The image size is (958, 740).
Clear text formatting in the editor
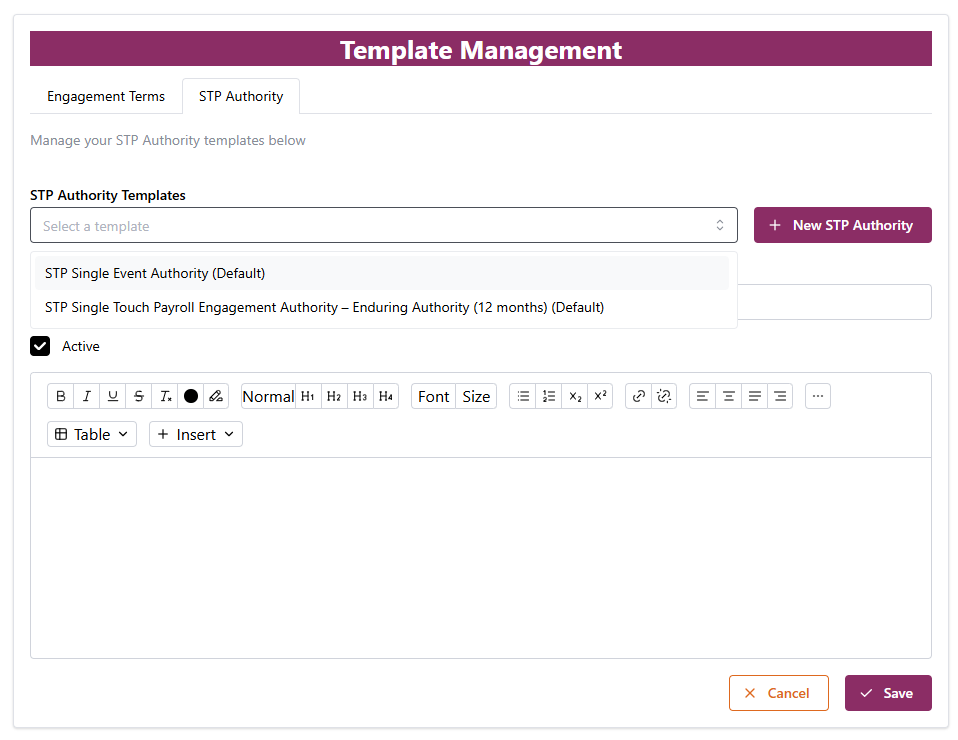point(165,396)
